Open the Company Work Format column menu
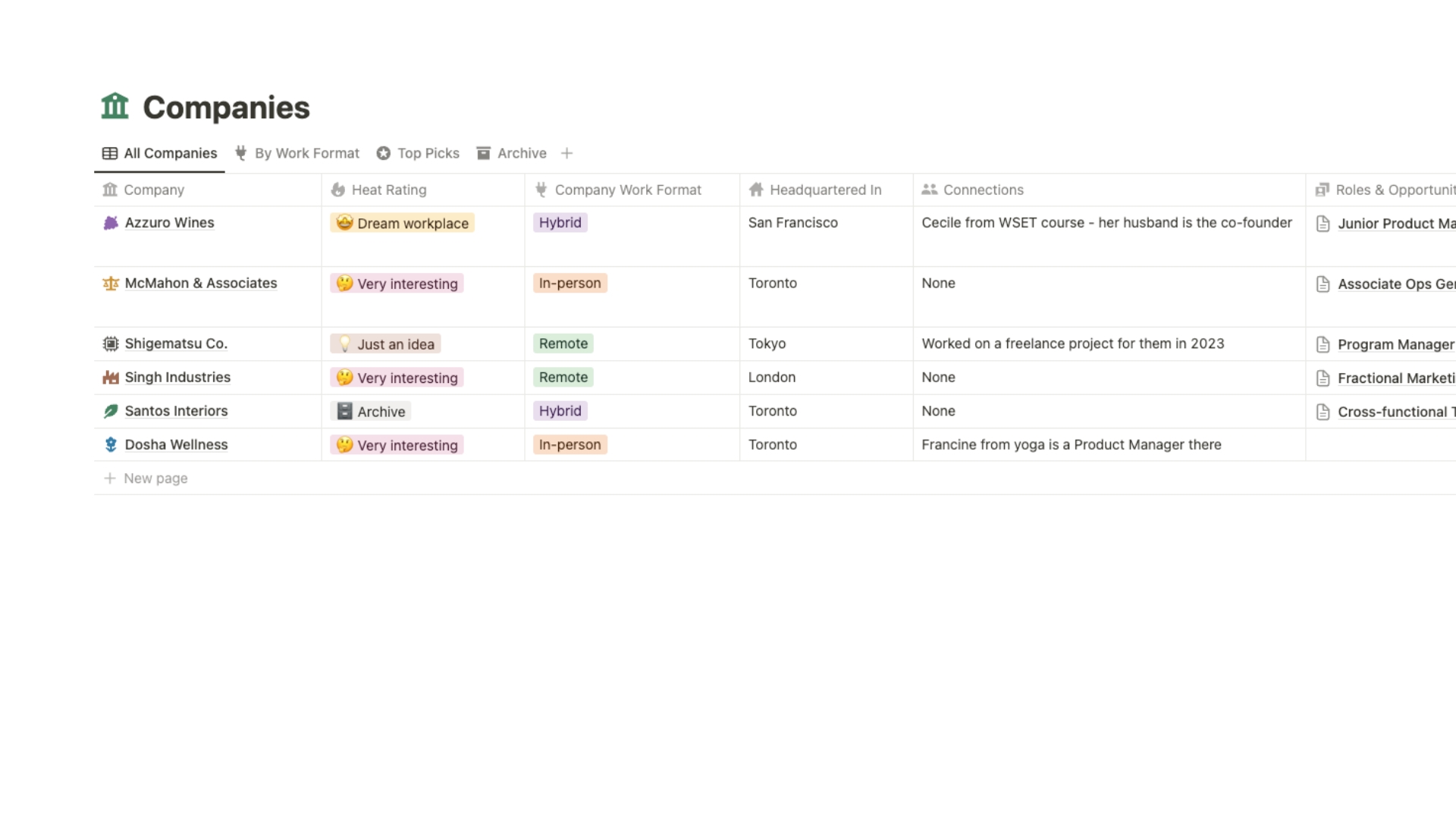Viewport: 1456px width, 819px height. [629, 190]
